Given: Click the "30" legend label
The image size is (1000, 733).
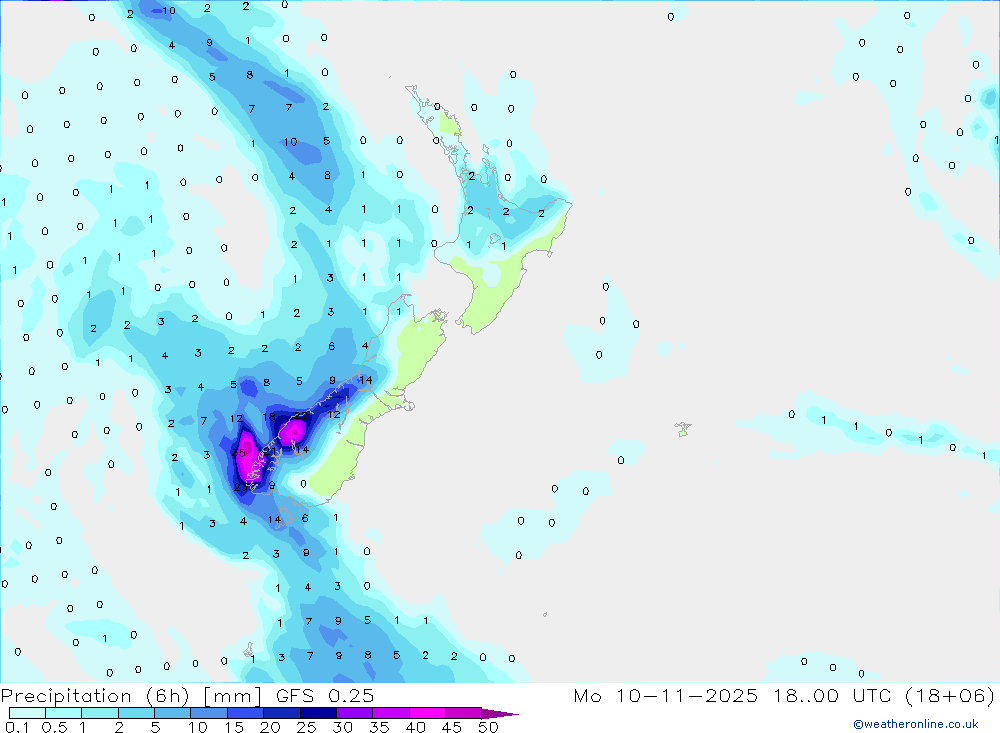Looking at the screenshot, I should (342, 727).
